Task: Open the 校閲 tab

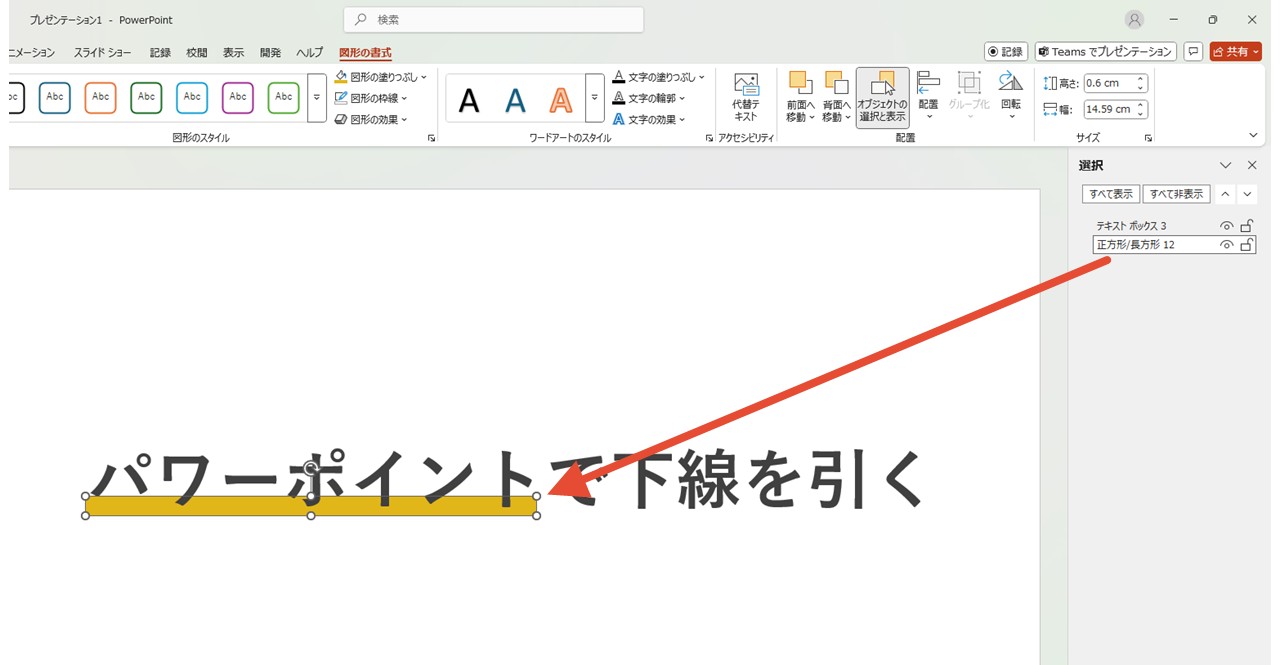Action: [x=197, y=53]
